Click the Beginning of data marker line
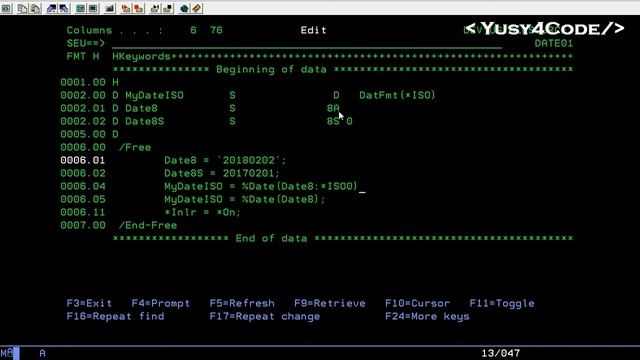This screenshot has width=640, height=360. 343,69
